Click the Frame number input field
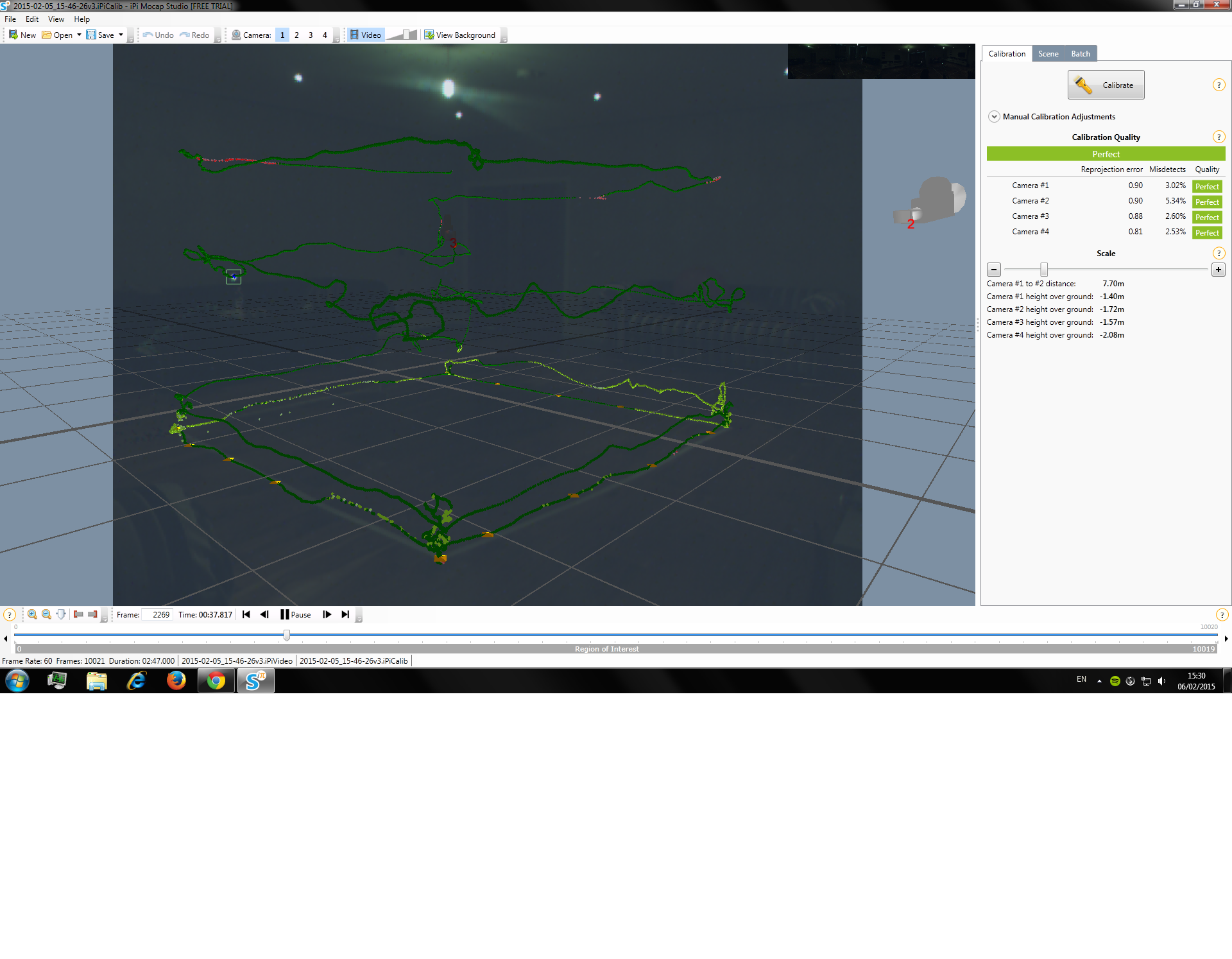Viewport: 1232px width, 959px height. coord(157,614)
